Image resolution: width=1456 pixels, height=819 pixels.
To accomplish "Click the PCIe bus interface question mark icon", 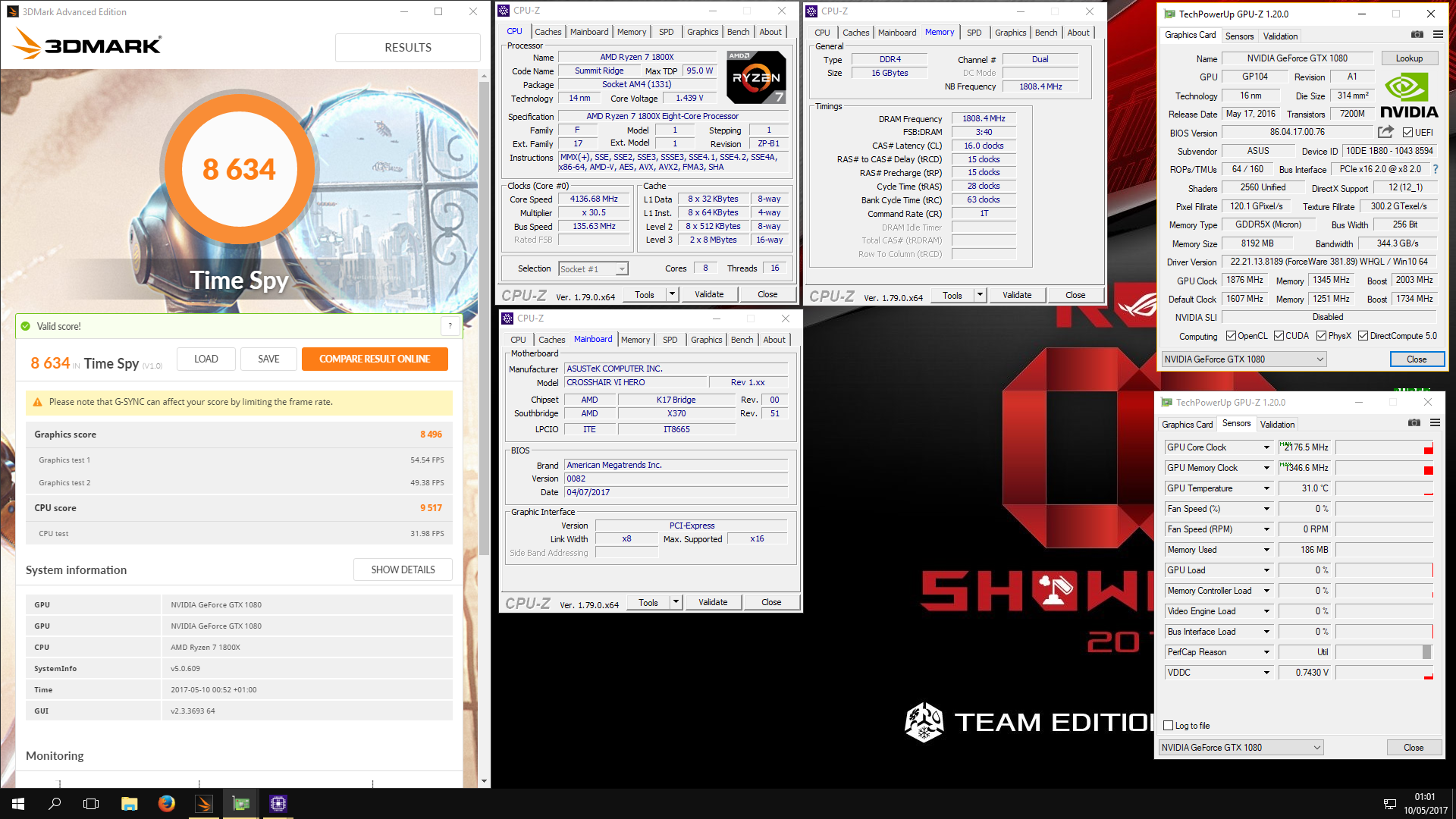I will (1435, 169).
